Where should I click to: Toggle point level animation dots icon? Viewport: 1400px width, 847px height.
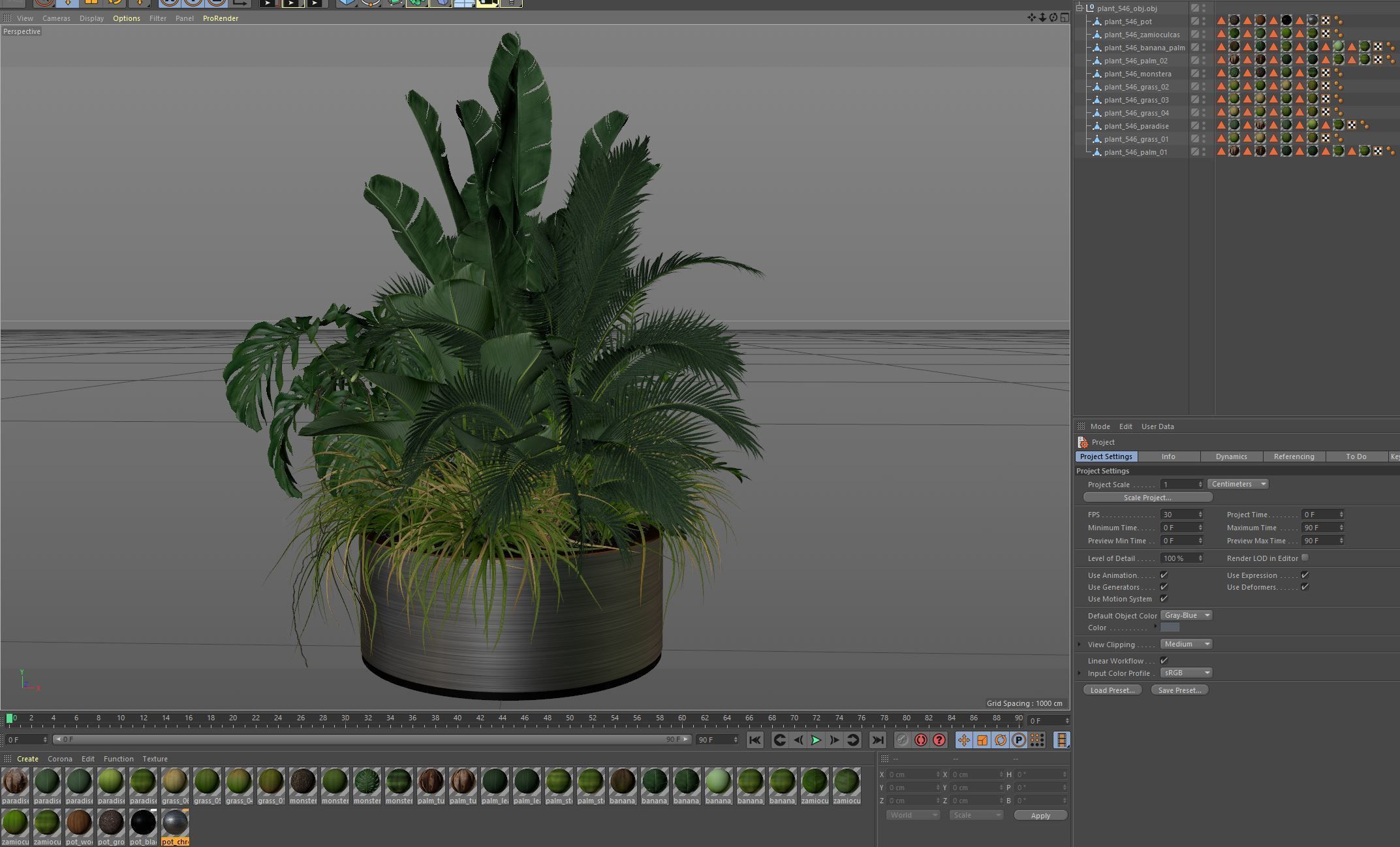click(x=1036, y=740)
